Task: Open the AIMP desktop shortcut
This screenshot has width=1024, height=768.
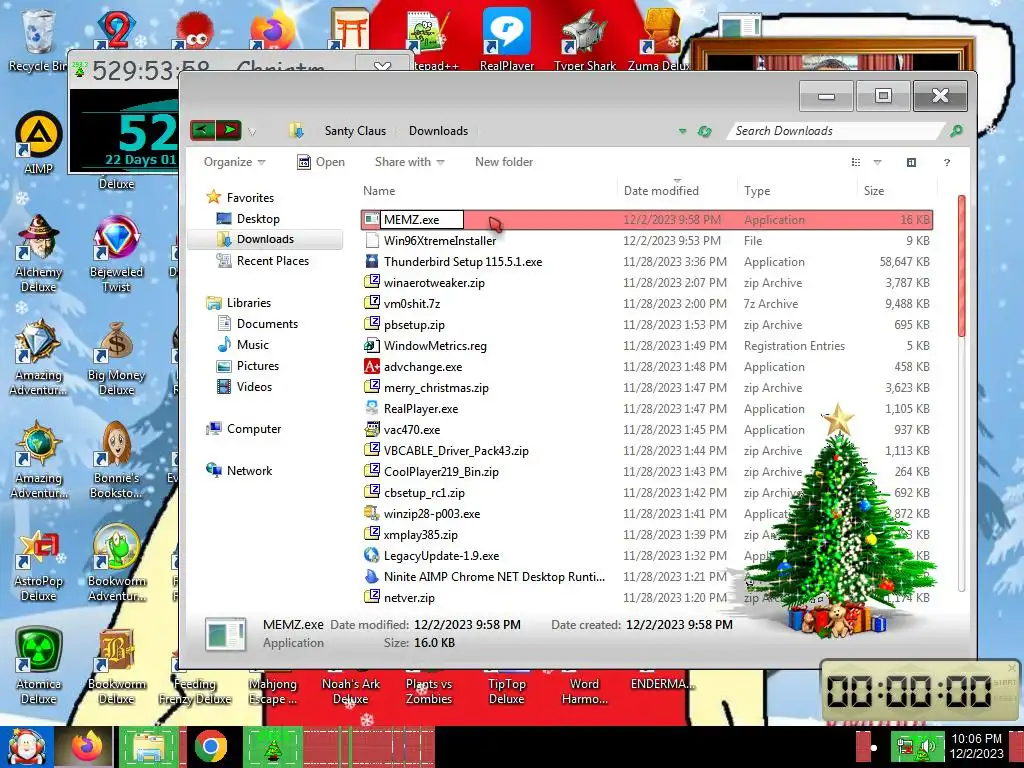Action: (x=38, y=143)
